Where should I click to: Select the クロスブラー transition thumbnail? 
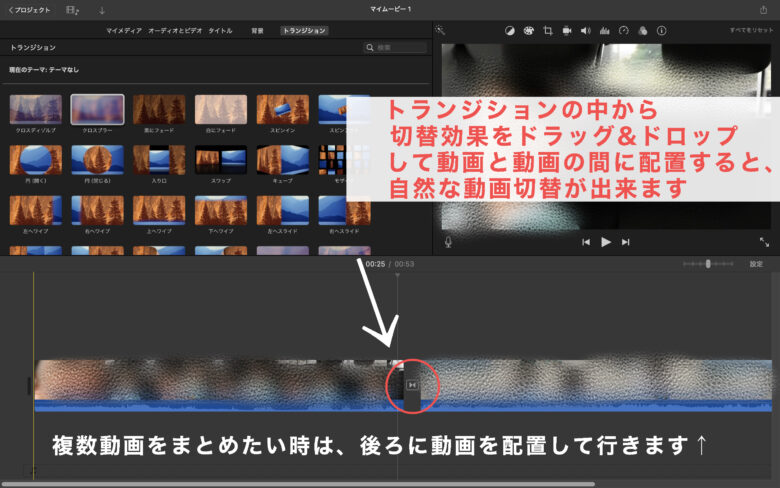(x=97, y=109)
